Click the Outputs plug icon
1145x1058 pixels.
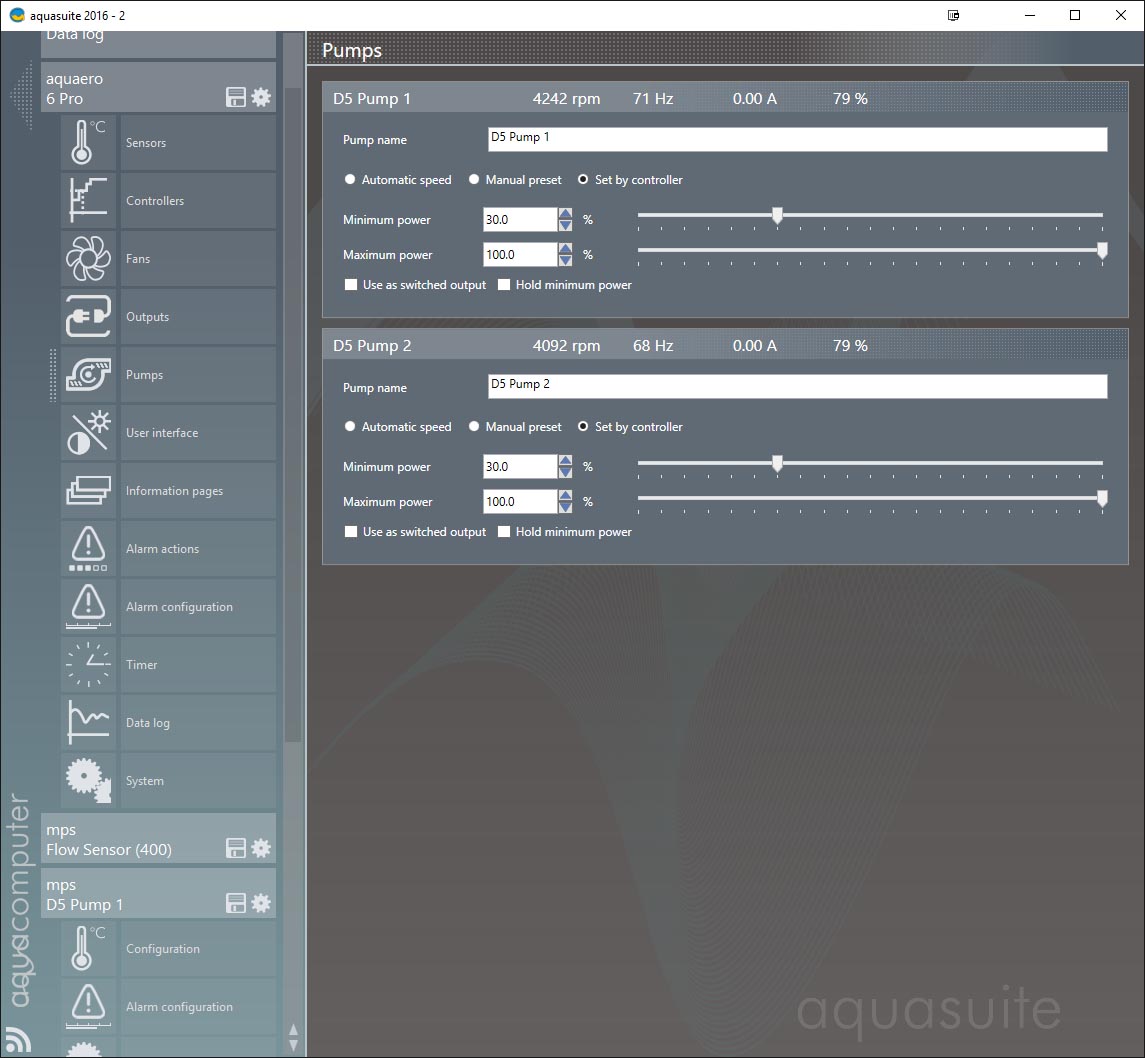pyautogui.click(x=88, y=316)
